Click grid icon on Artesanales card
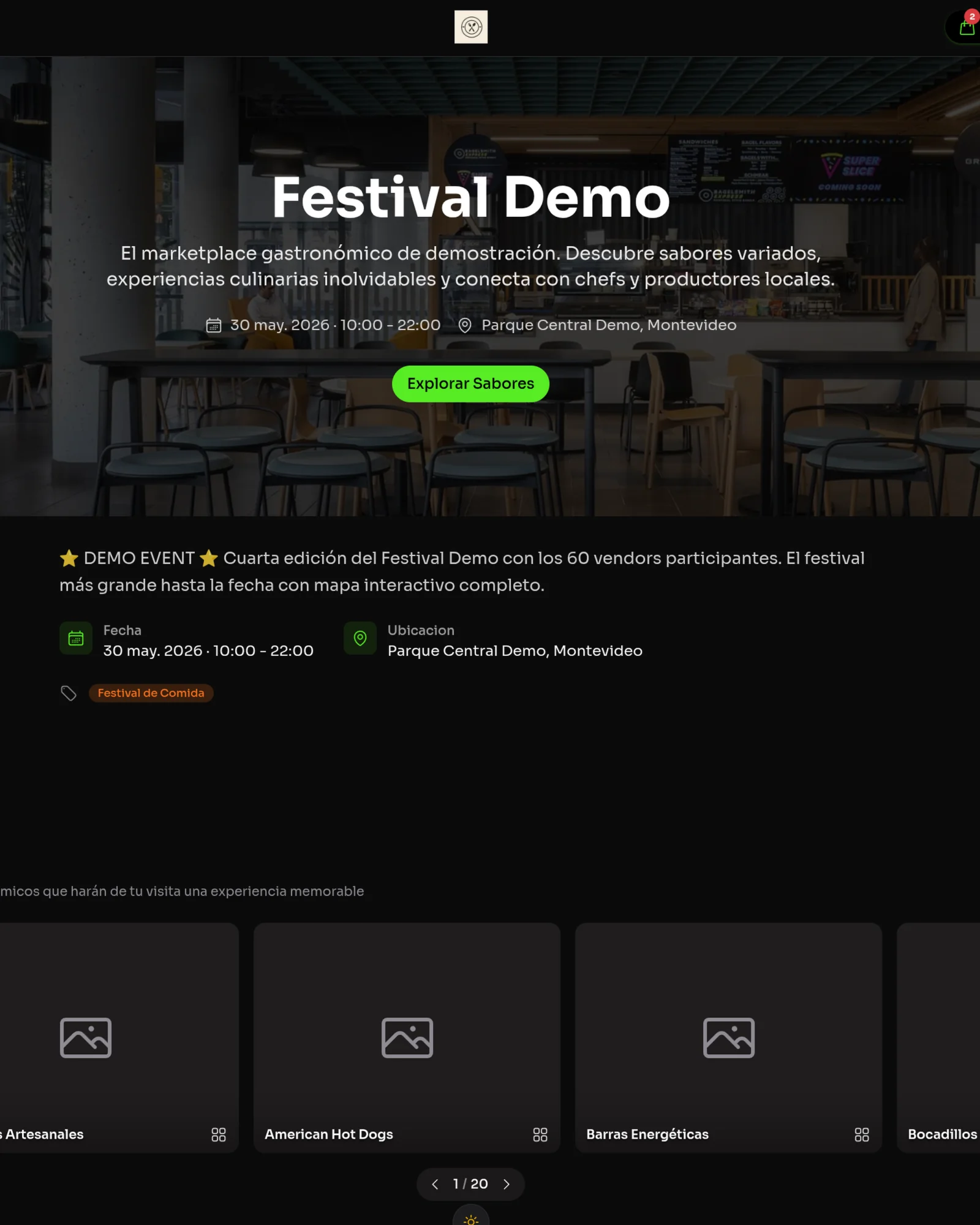The image size is (980, 1225). click(219, 1134)
